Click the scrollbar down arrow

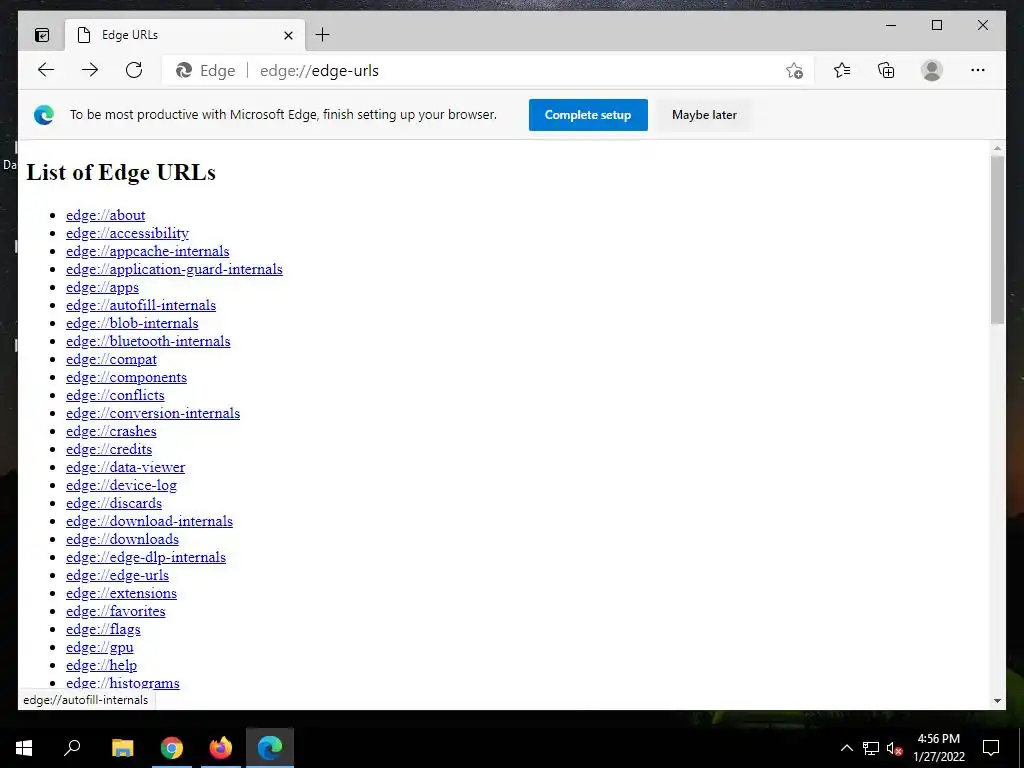(x=997, y=701)
